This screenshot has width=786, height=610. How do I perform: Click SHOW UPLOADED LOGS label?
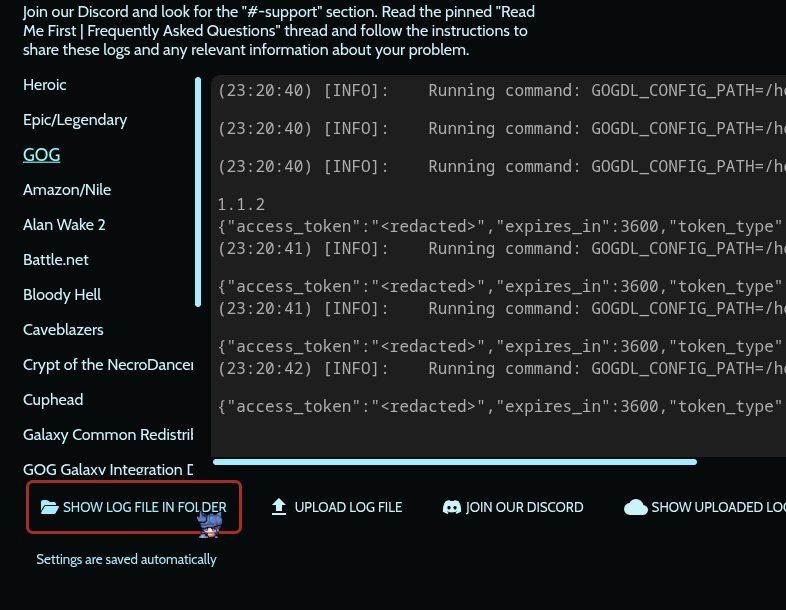tap(718, 507)
